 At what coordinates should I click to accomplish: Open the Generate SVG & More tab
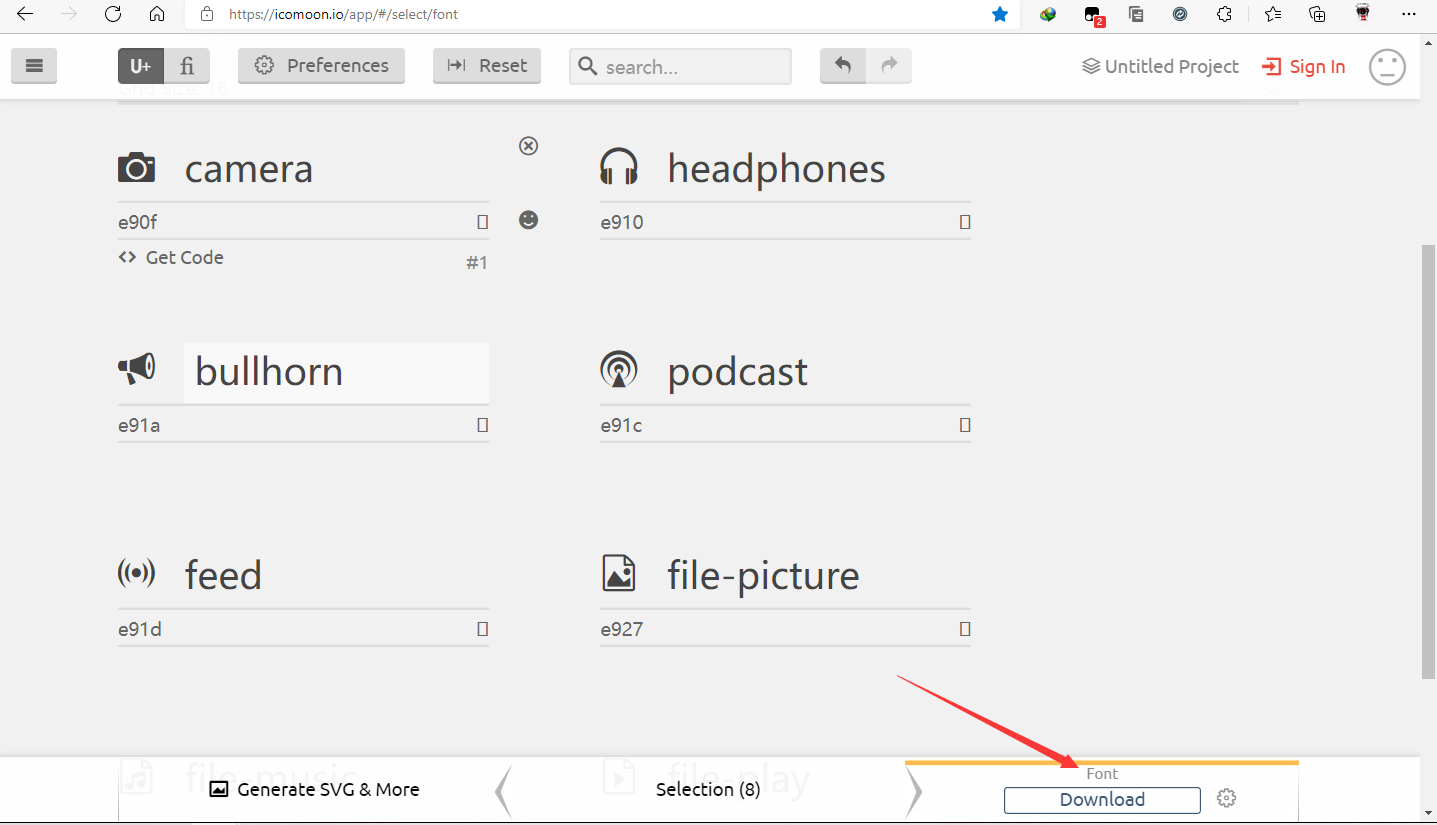coord(314,790)
